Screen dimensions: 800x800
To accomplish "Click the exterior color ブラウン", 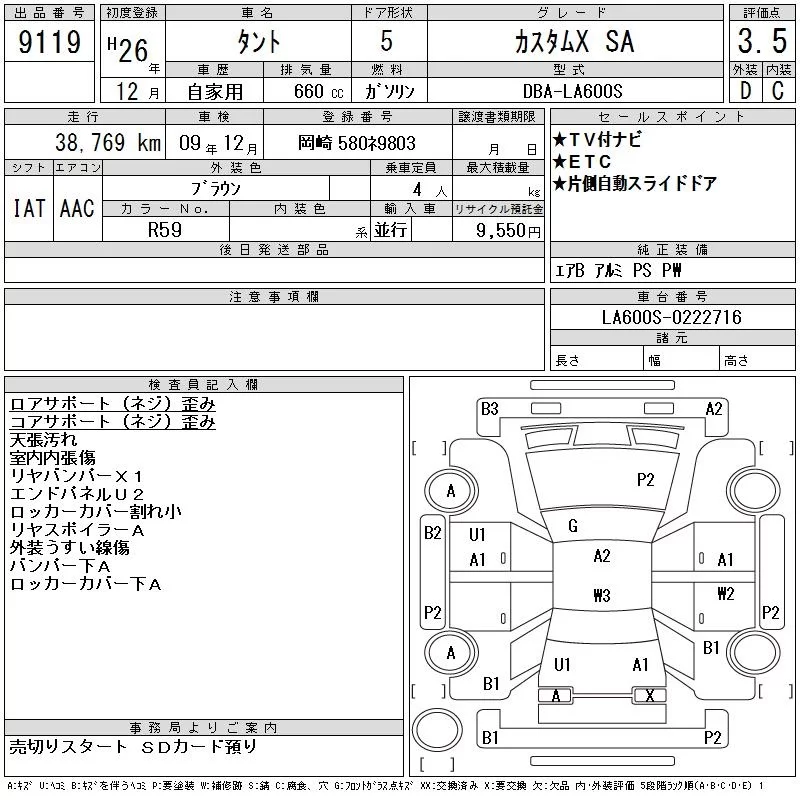I will pos(216,189).
